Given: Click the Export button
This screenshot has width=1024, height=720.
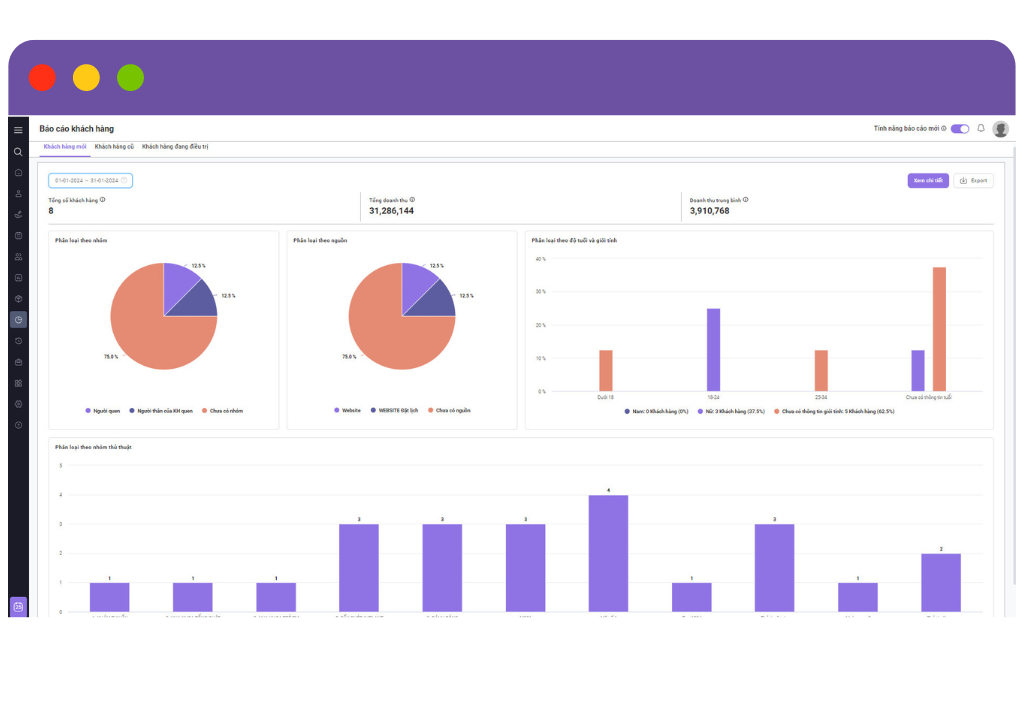Looking at the screenshot, I should tap(974, 180).
